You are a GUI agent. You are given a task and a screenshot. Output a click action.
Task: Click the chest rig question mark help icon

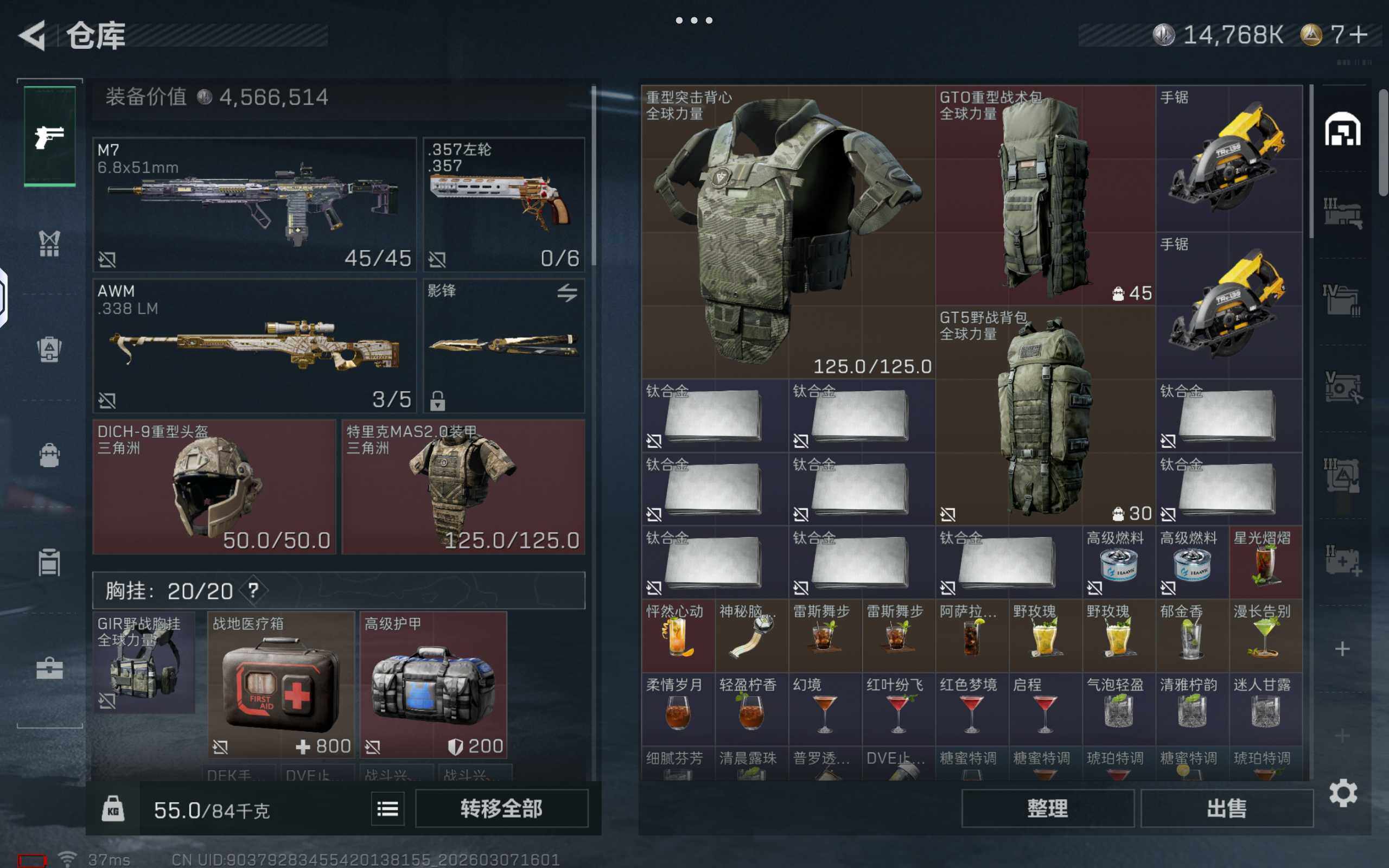[x=253, y=590]
